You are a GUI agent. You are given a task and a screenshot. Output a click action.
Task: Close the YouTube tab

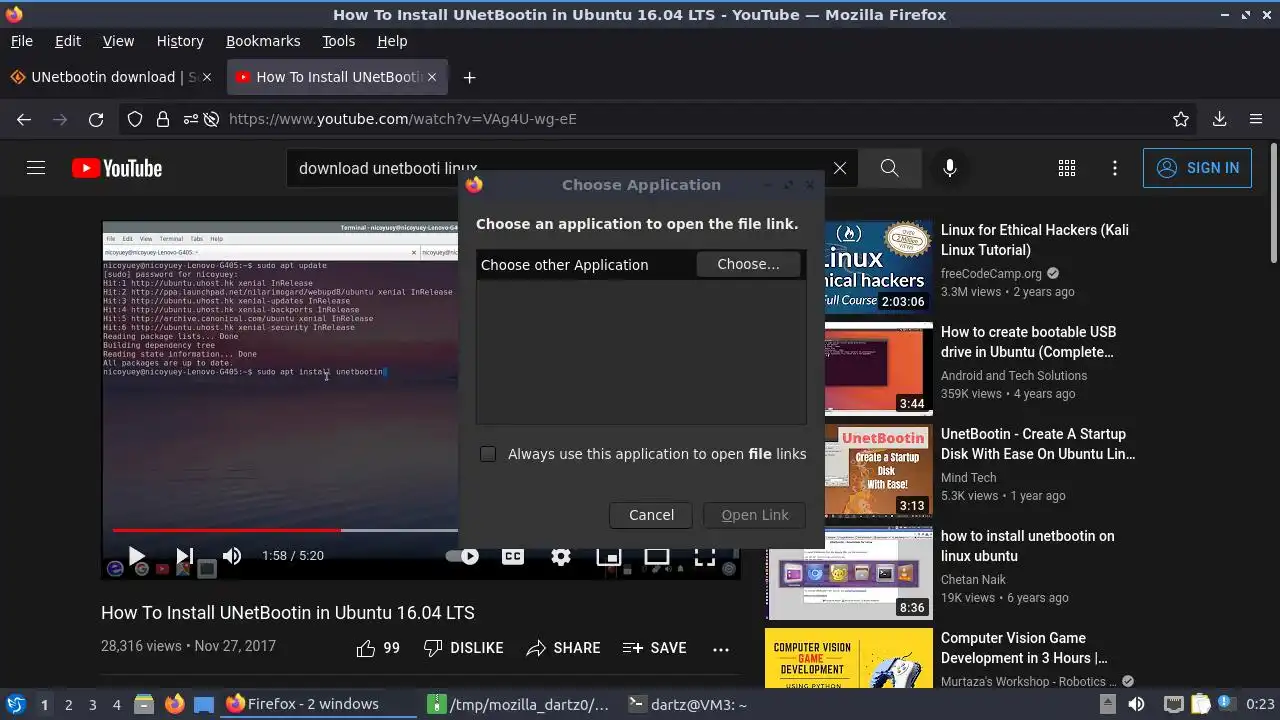tap(432, 77)
